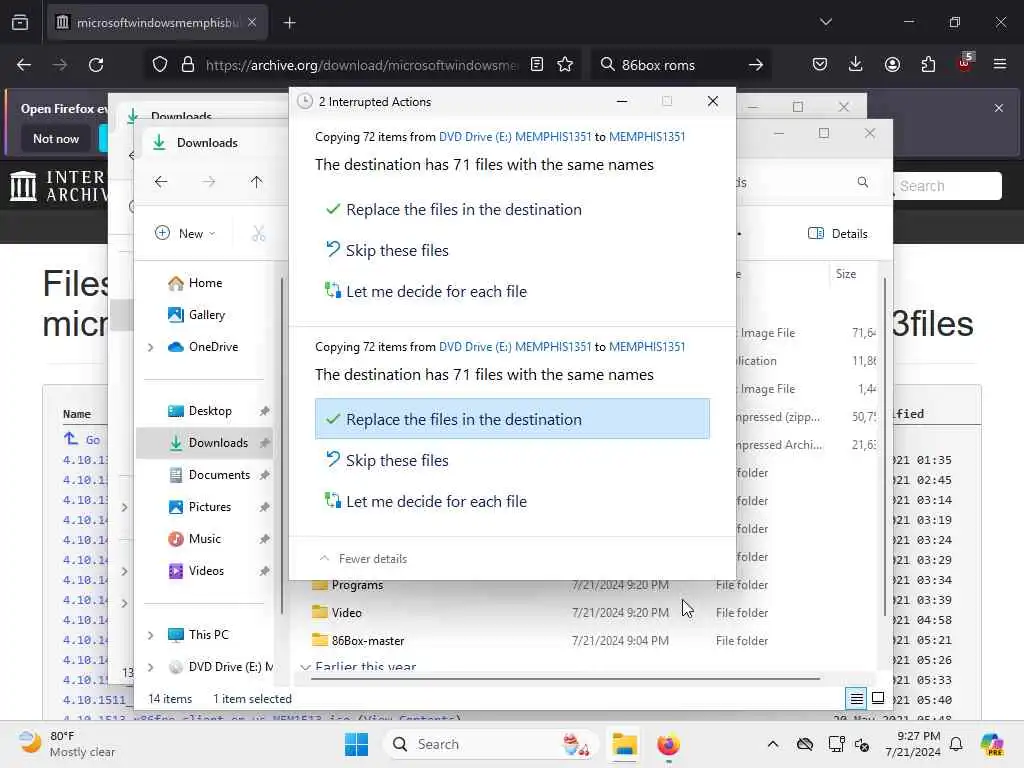Reload the Firefox page
The height and width of the screenshot is (768, 1024).
96,65
